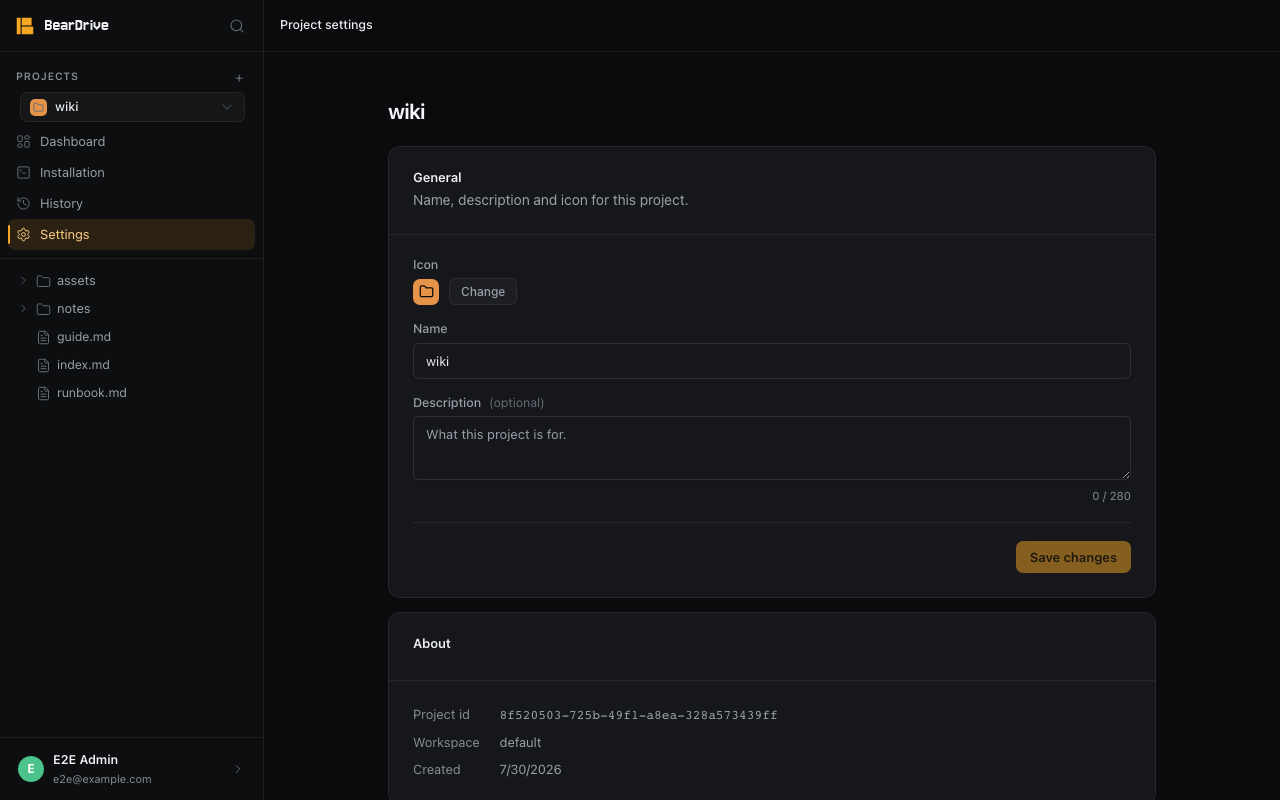The image size is (1280, 800).
Task: Click the Dashboard grid icon
Action: click(x=24, y=142)
